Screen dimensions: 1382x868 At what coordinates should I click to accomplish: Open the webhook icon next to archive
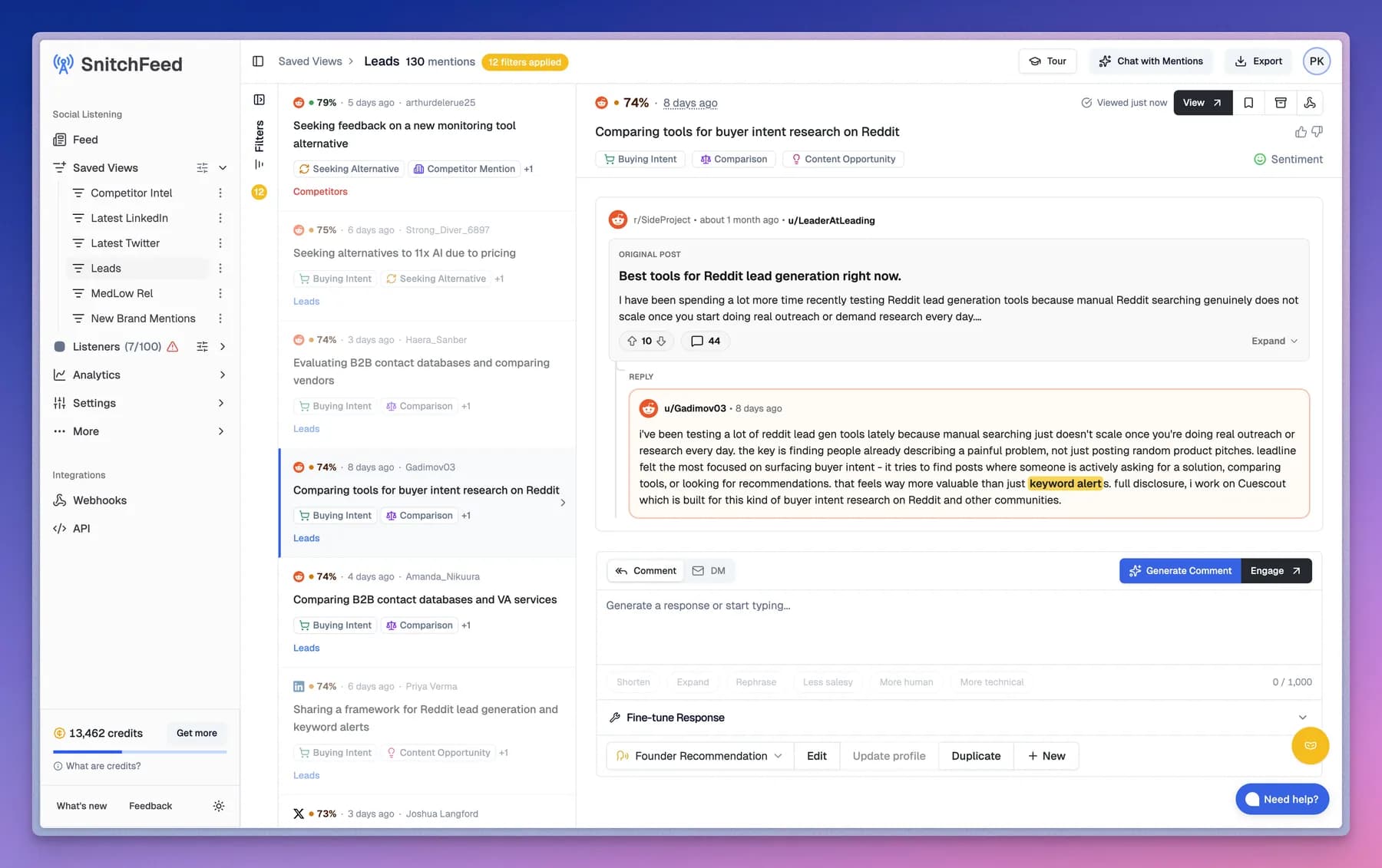pos(1310,103)
